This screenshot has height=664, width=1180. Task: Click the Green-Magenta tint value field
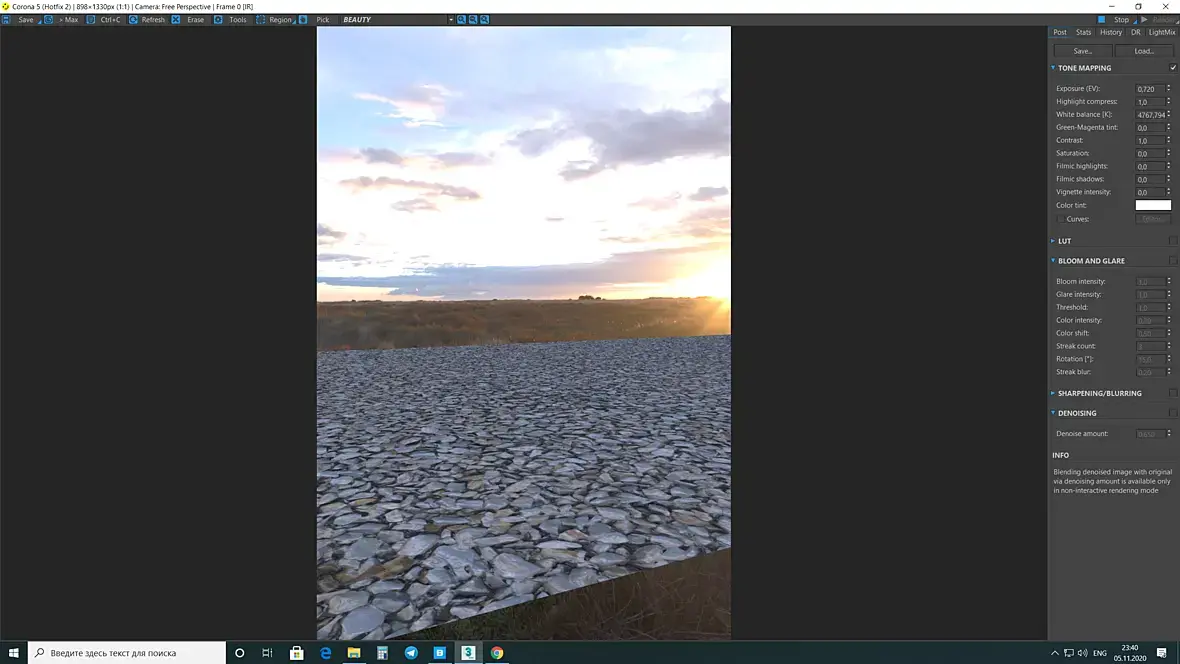tap(1150, 128)
